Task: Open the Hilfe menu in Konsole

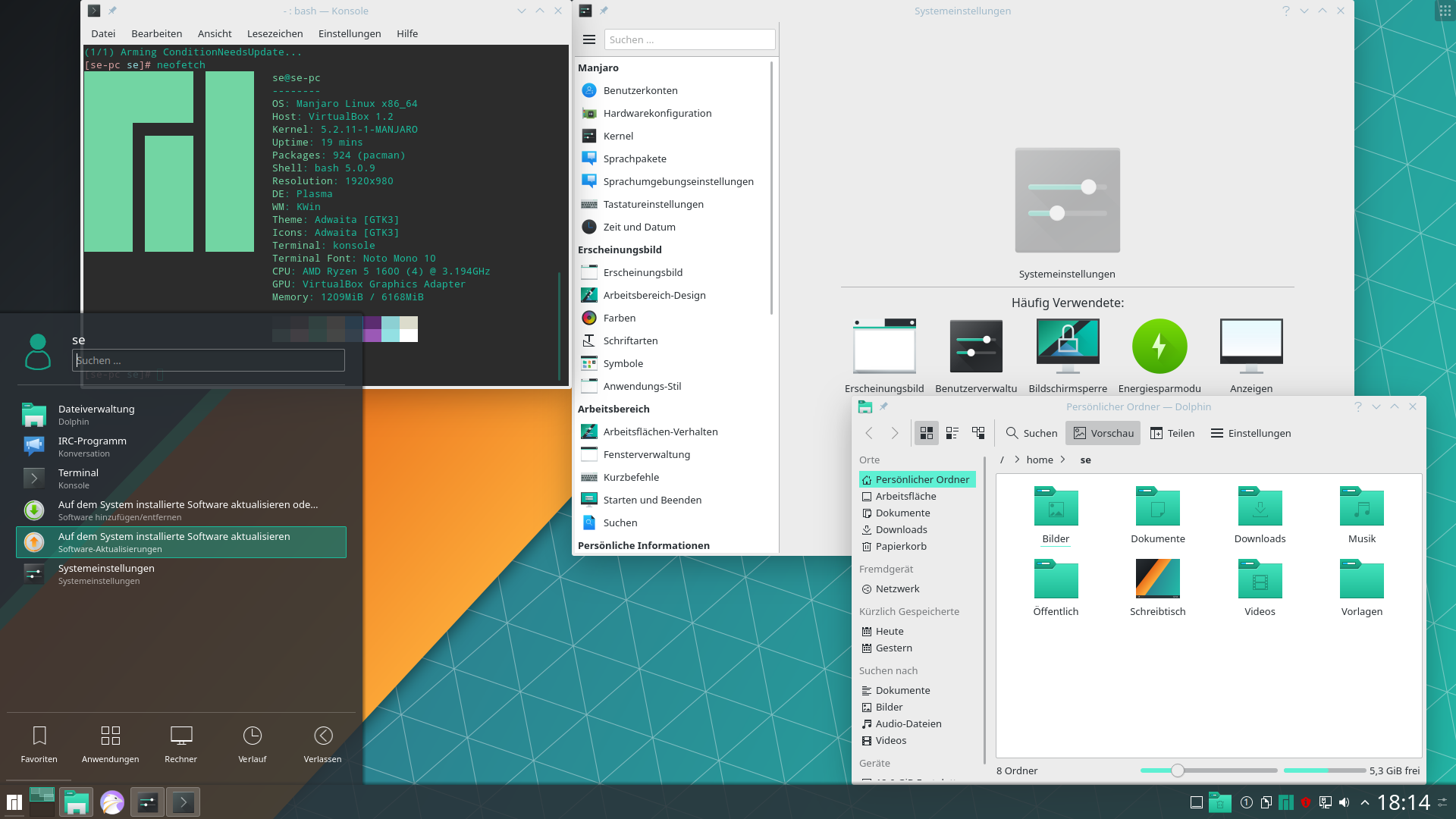Action: [407, 33]
